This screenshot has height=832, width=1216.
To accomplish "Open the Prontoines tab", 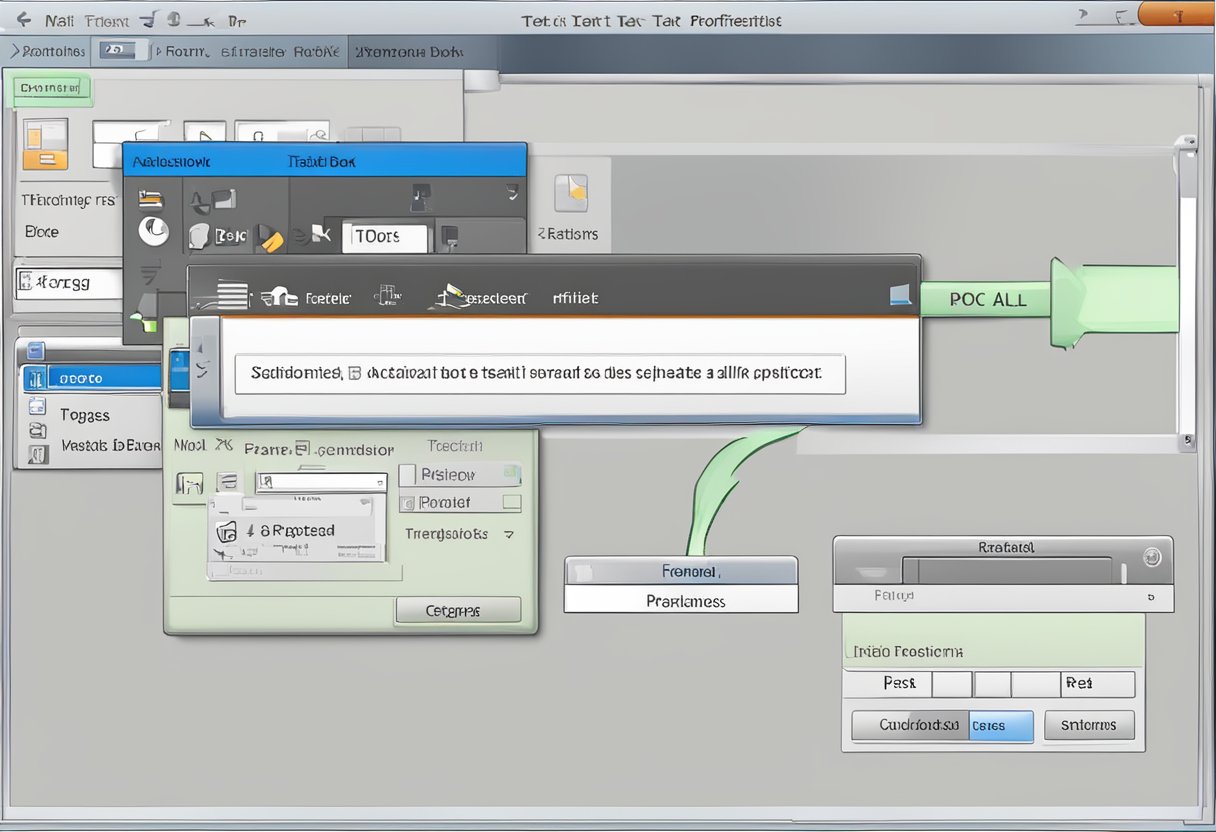I will coord(46,51).
